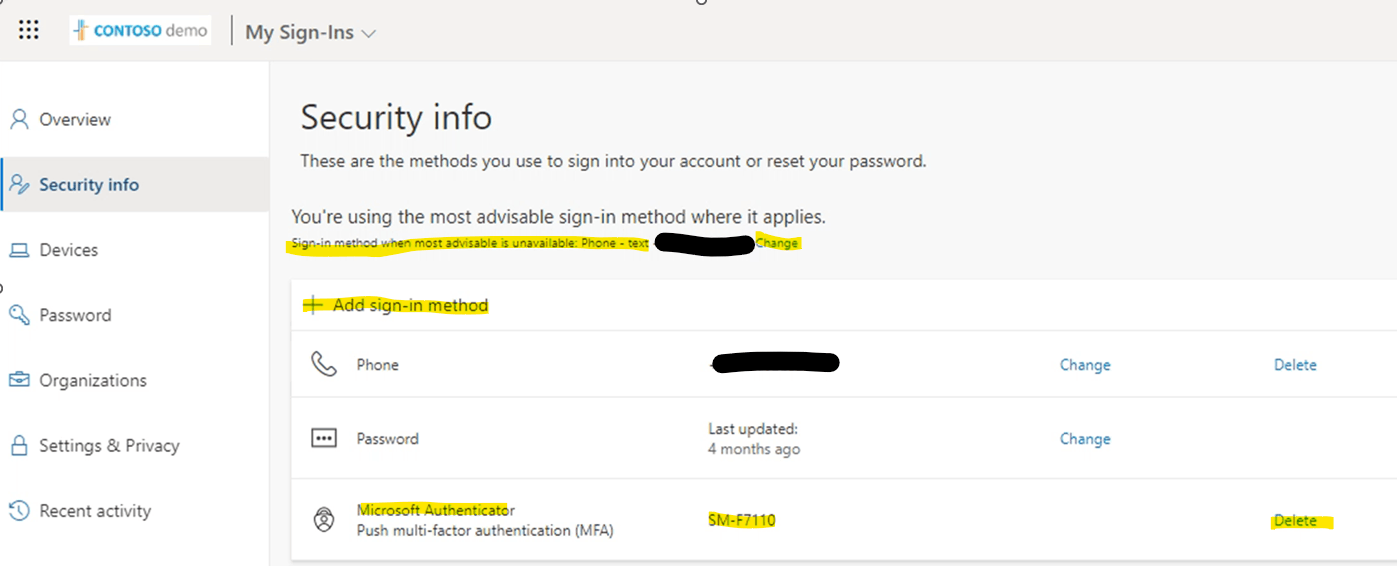Viewport: 1397px width, 566px height.
Task: Click the Microsoft Authenticator row icon
Action: click(324, 520)
